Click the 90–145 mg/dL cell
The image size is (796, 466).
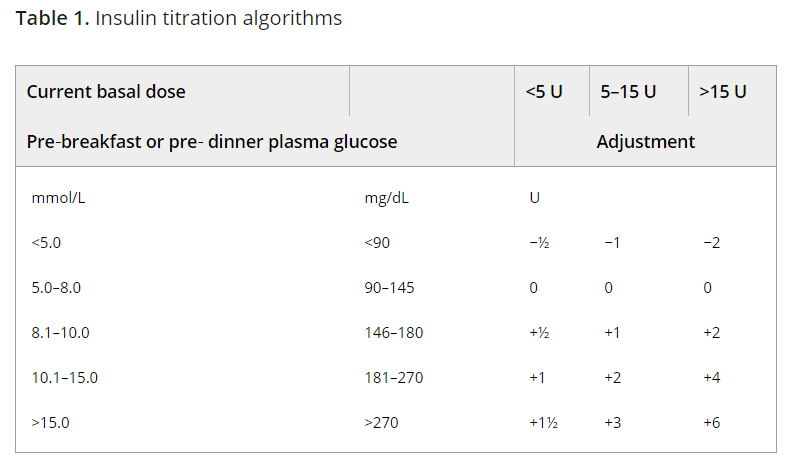tap(389, 288)
